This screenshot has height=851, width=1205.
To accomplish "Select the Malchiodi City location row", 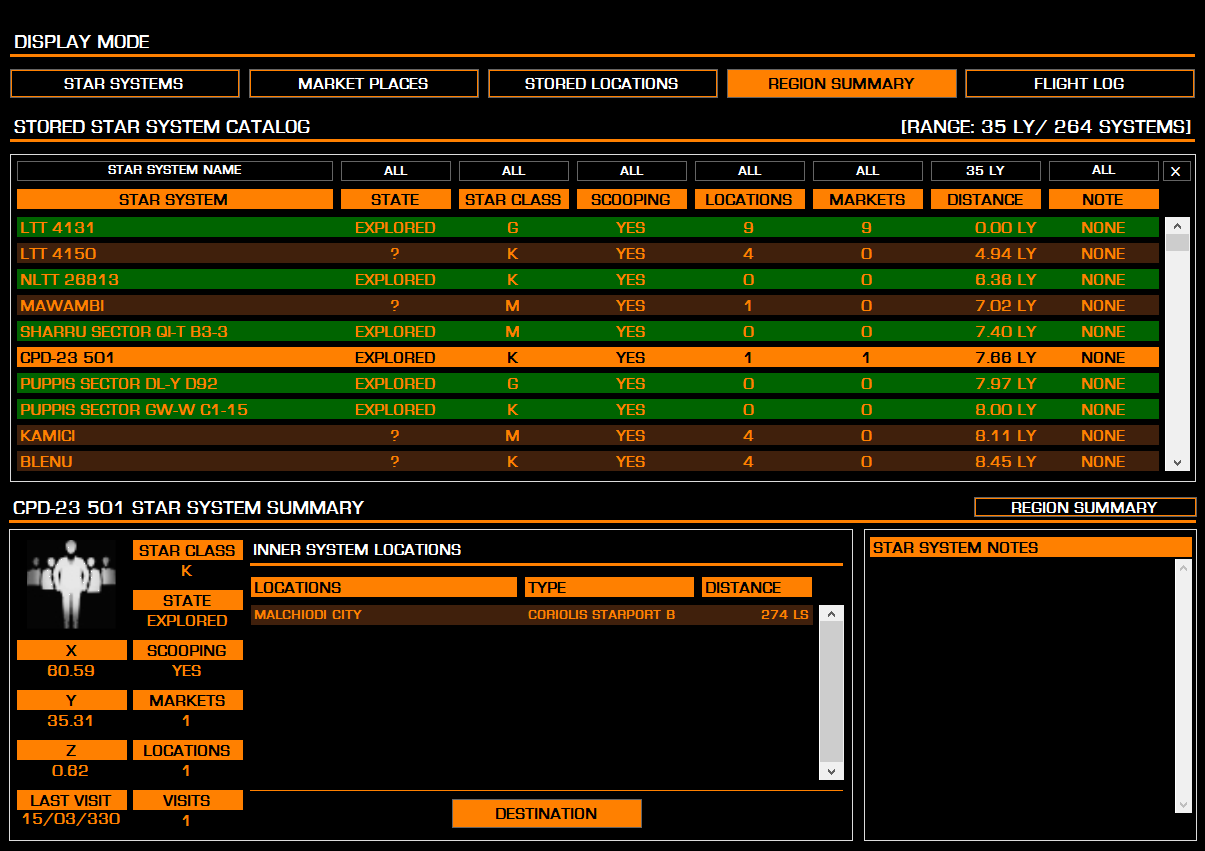I will point(532,615).
